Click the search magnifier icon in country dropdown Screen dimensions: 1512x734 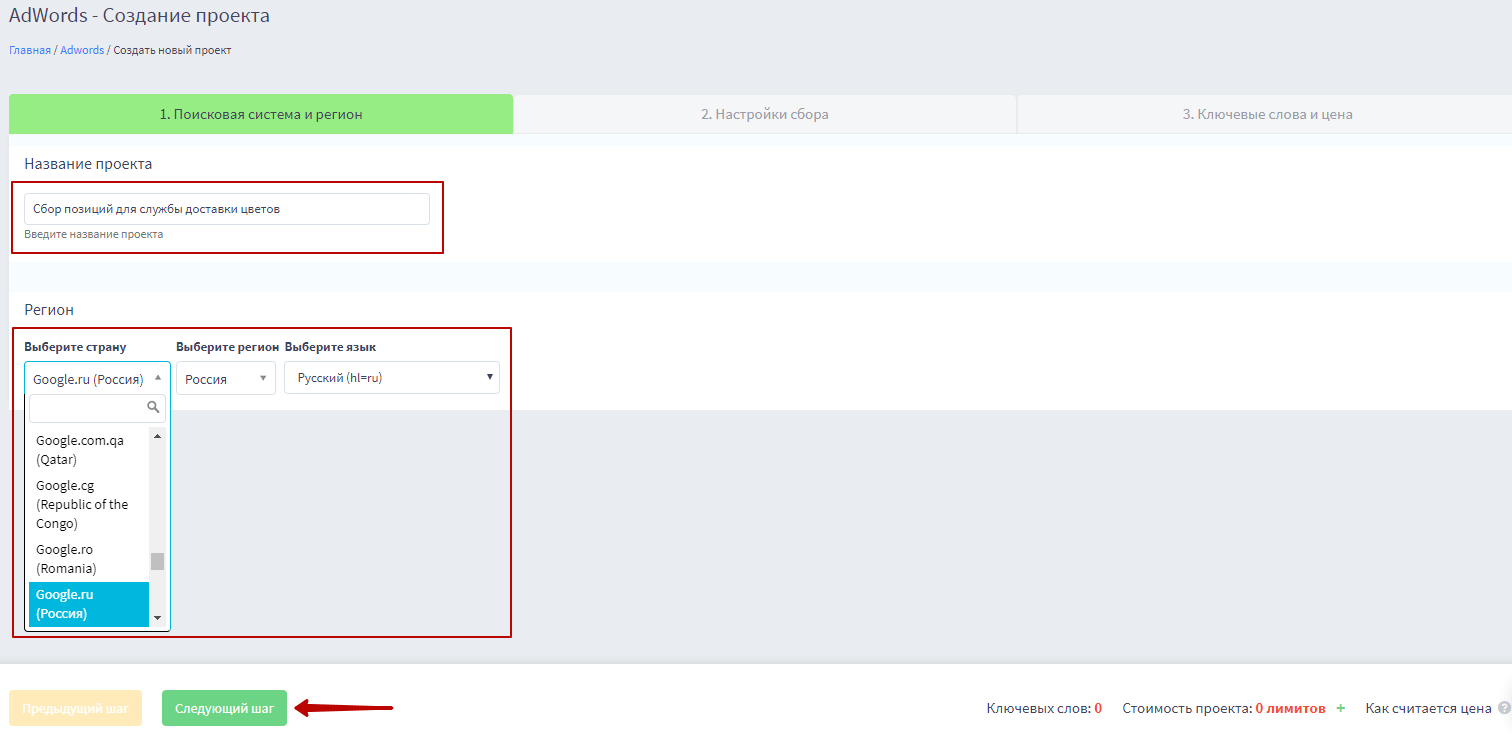[x=153, y=407]
